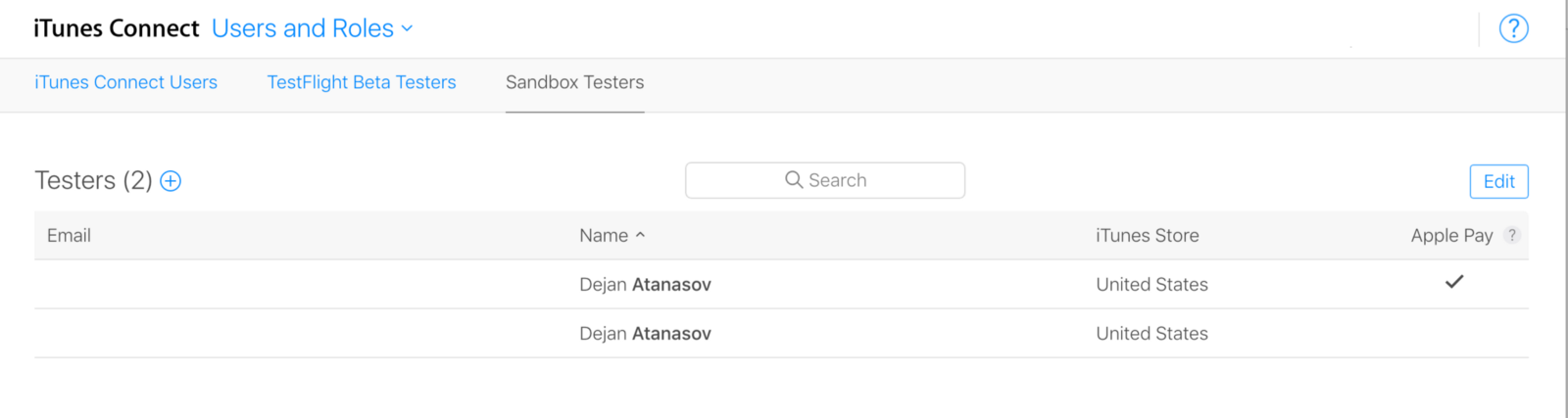Click the Apple Pay info question mark

[x=1512, y=235]
